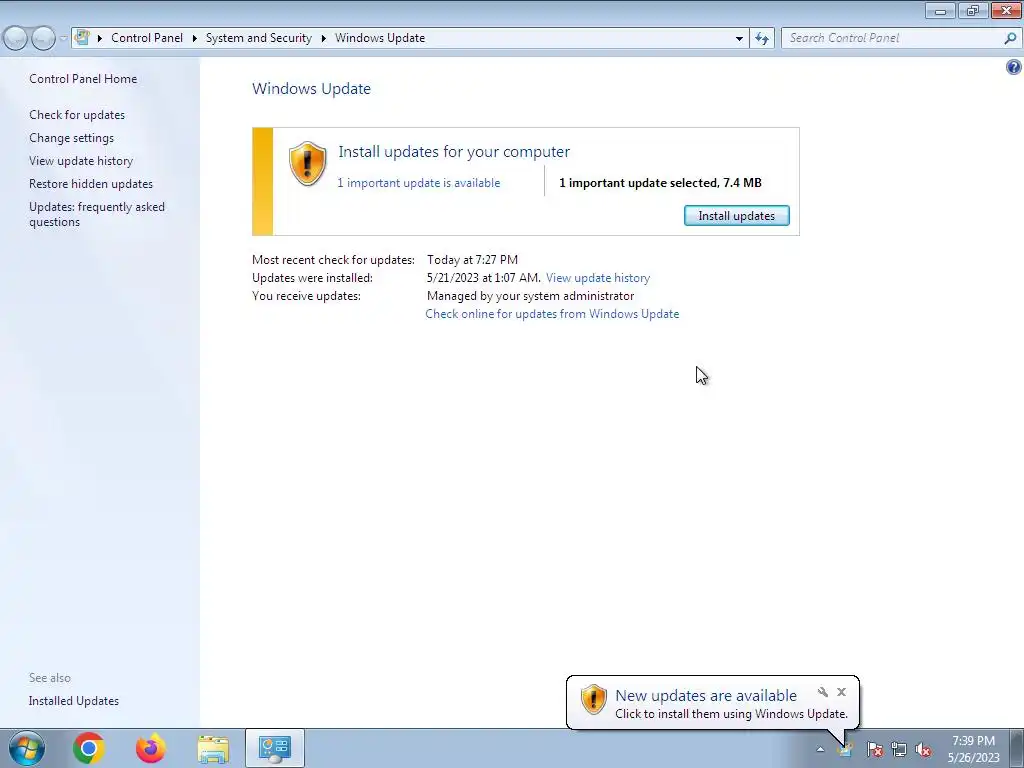Dismiss the New updates balloon with X
Image resolution: width=1024 pixels, height=768 pixels.
click(x=841, y=692)
